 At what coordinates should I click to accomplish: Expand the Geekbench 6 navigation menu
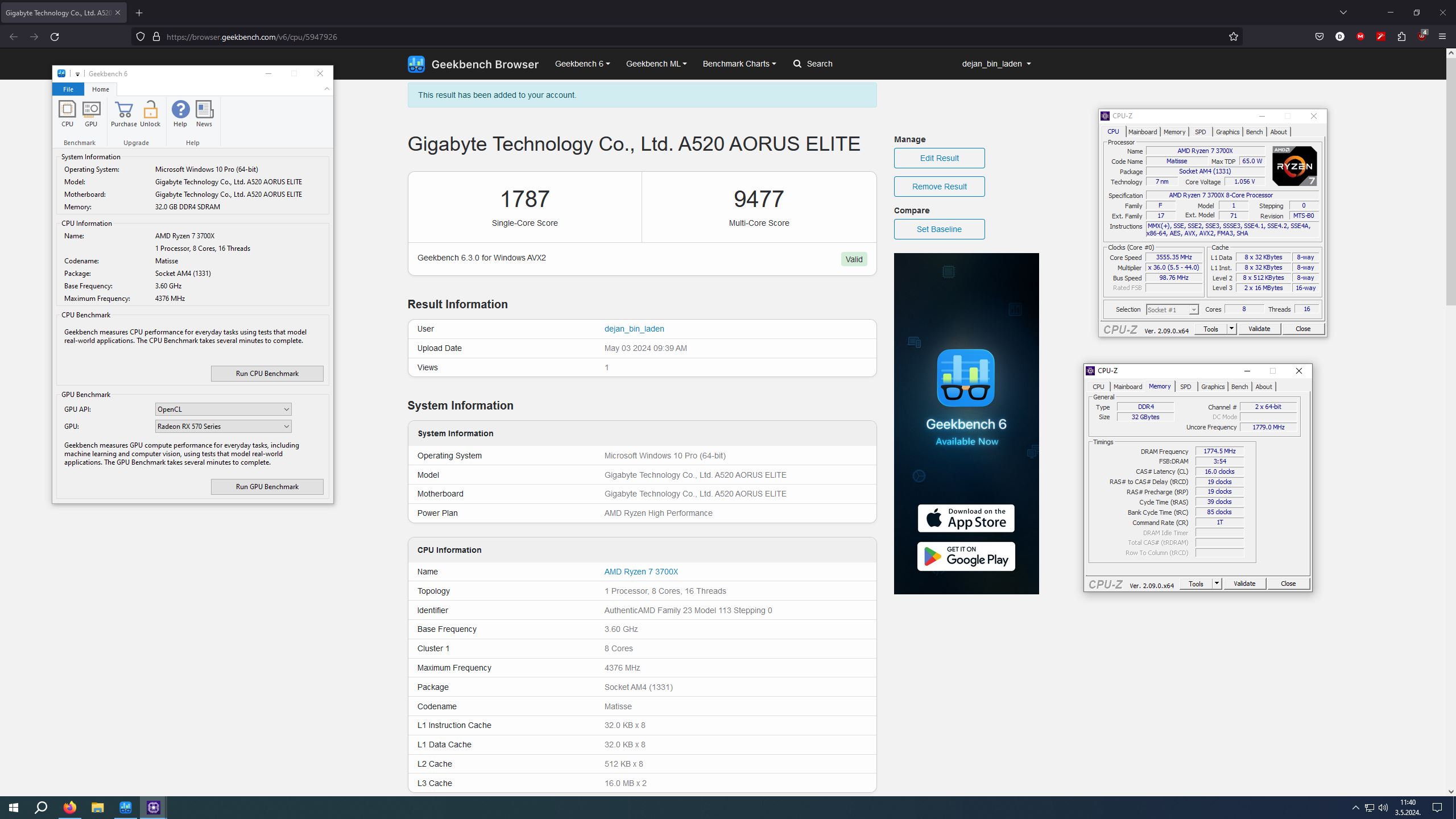click(582, 64)
